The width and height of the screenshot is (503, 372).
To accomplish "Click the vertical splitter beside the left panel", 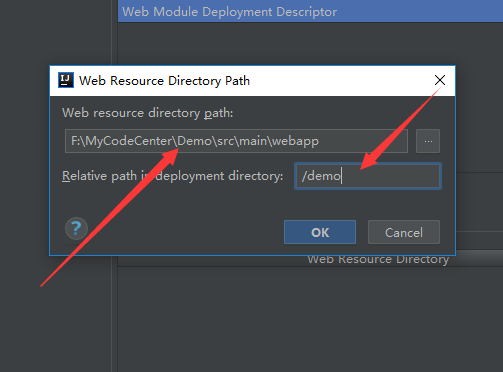I will [115, 317].
